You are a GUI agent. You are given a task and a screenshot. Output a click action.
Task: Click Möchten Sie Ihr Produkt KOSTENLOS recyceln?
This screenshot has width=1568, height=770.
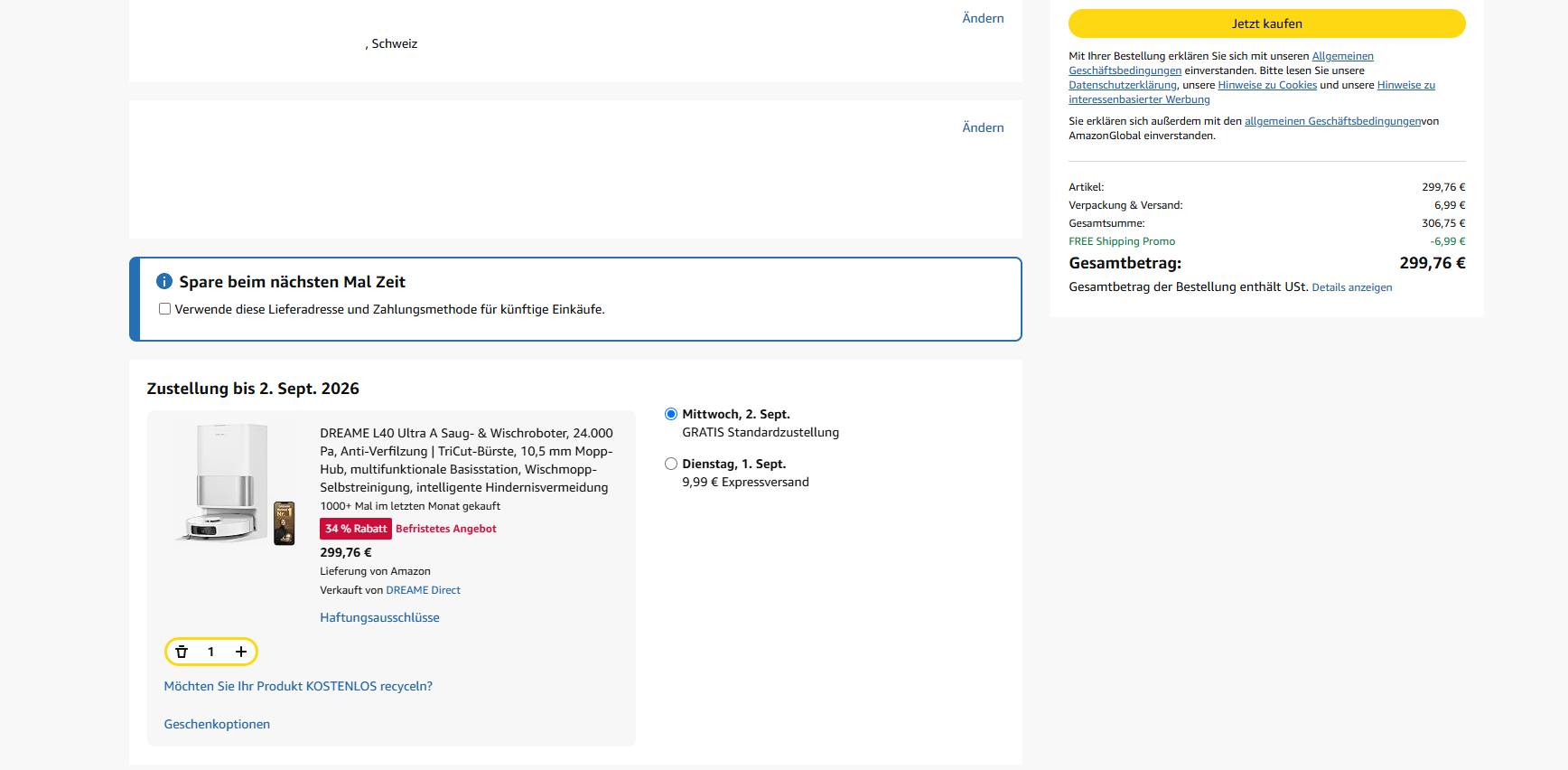tap(298, 686)
